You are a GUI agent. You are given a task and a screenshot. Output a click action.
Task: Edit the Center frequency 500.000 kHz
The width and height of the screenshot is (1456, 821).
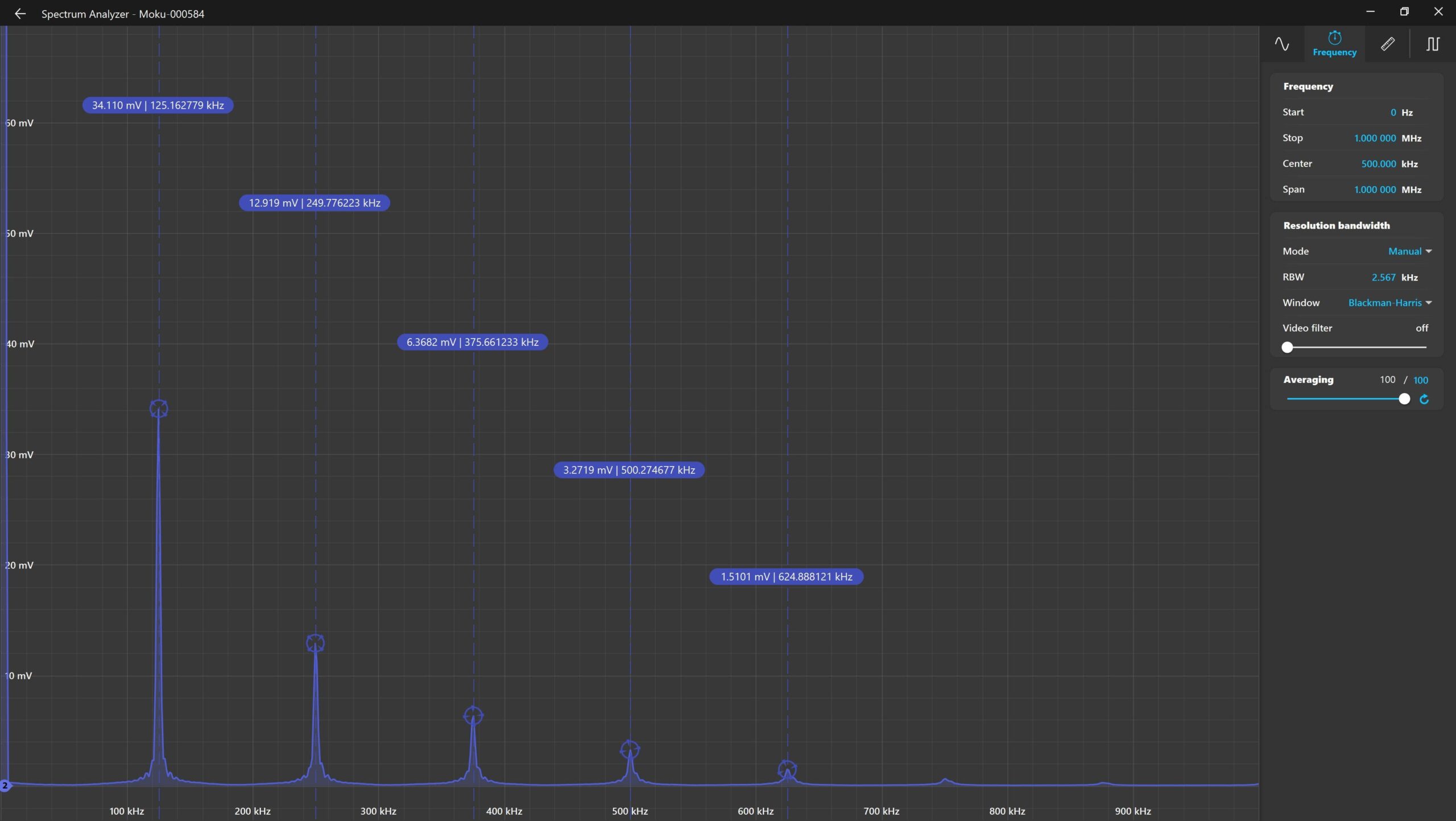[1378, 164]
